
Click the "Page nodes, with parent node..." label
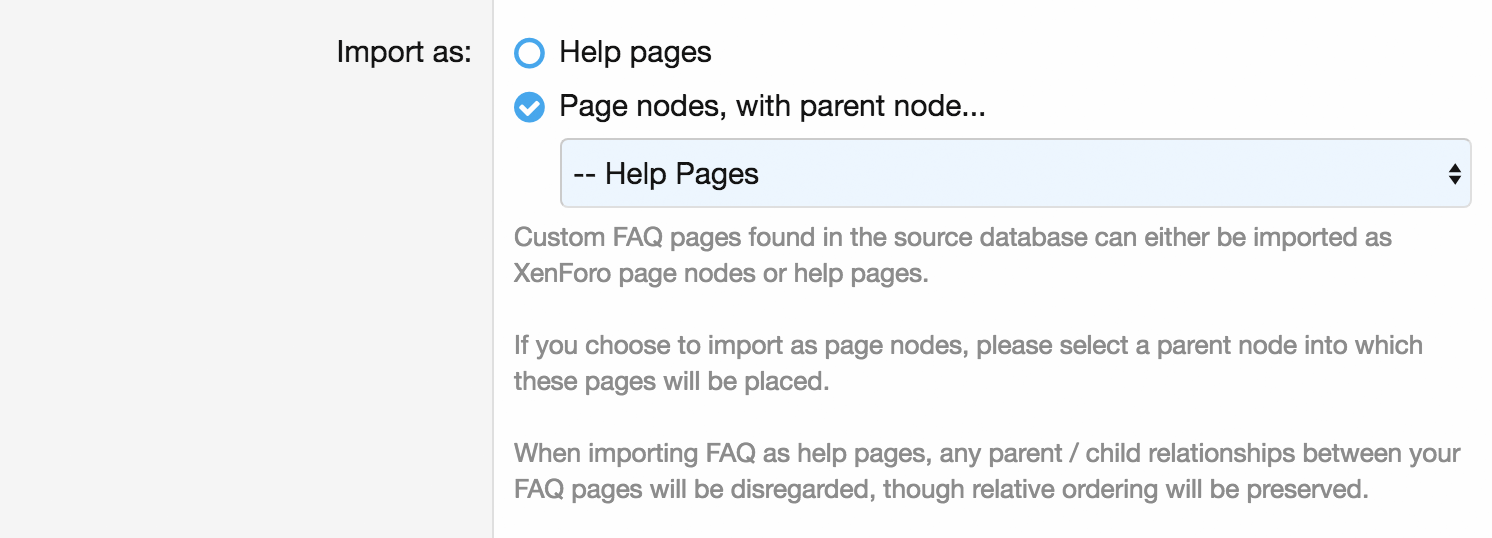tap(772, 107)
